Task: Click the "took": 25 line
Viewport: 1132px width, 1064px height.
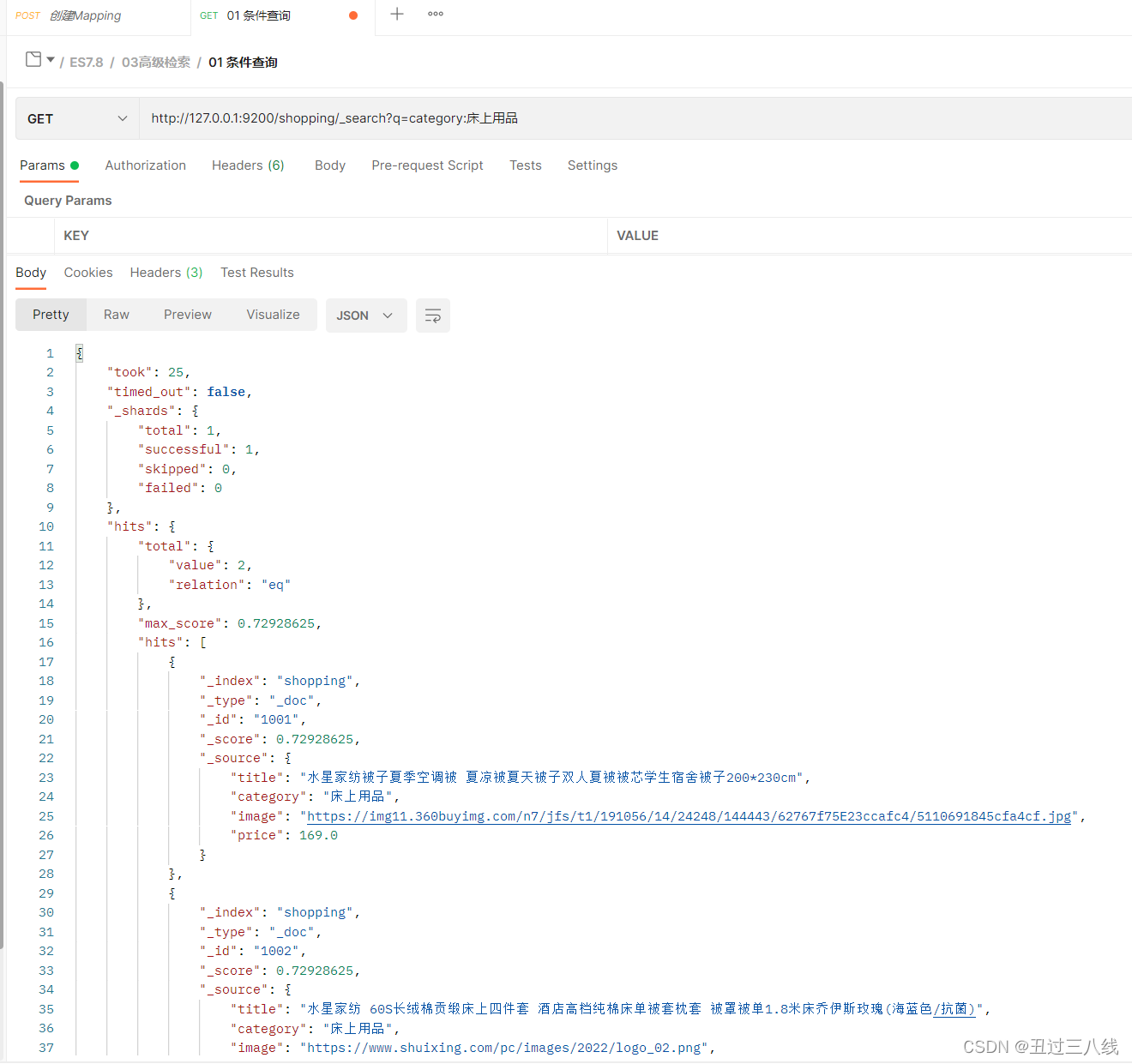Action: coord(149,372)
